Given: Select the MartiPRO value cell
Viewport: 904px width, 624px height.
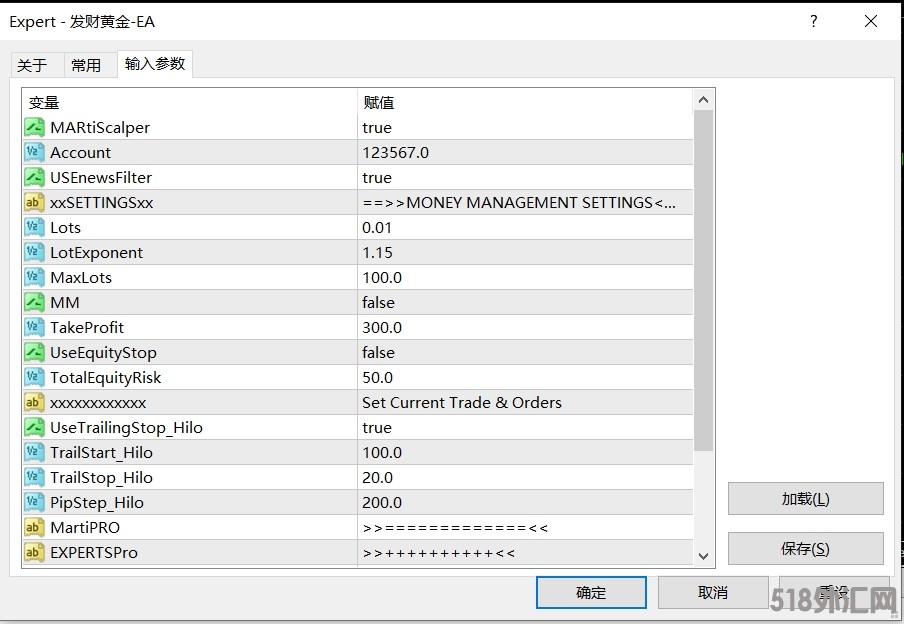Looking at the screenshot, I should 525,527.
